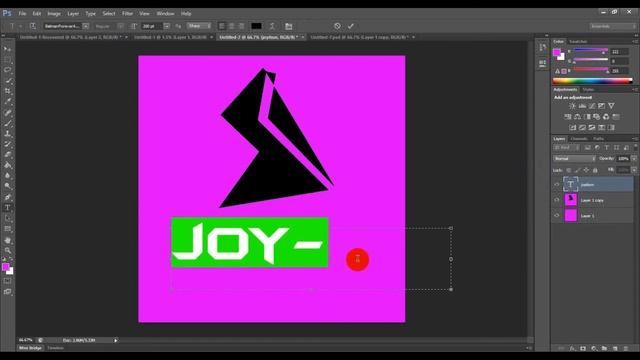Viewport: 640px width, 360px height.
Task: Select the Hand tool
Action: 7,240
